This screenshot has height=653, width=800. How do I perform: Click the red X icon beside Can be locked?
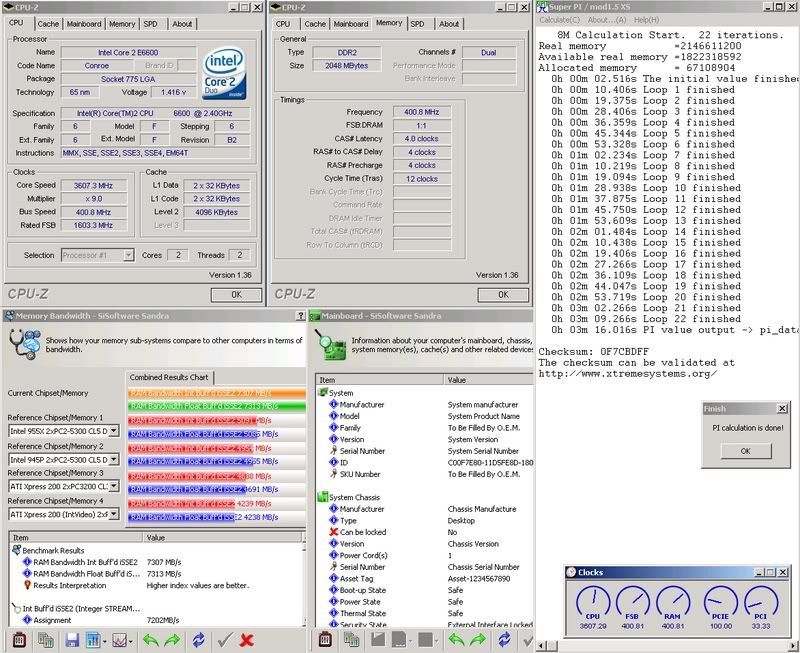coord(334,532)
